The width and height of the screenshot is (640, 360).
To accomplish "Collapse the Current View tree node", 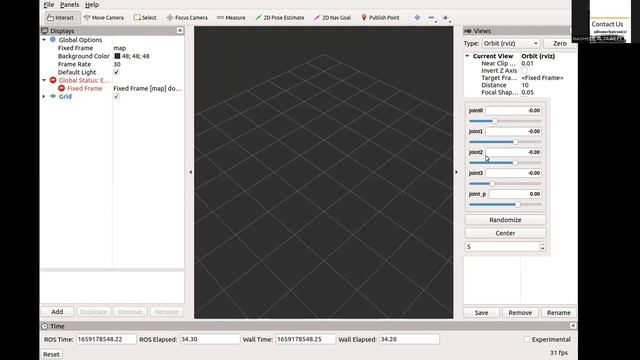I will coord(467,56).
